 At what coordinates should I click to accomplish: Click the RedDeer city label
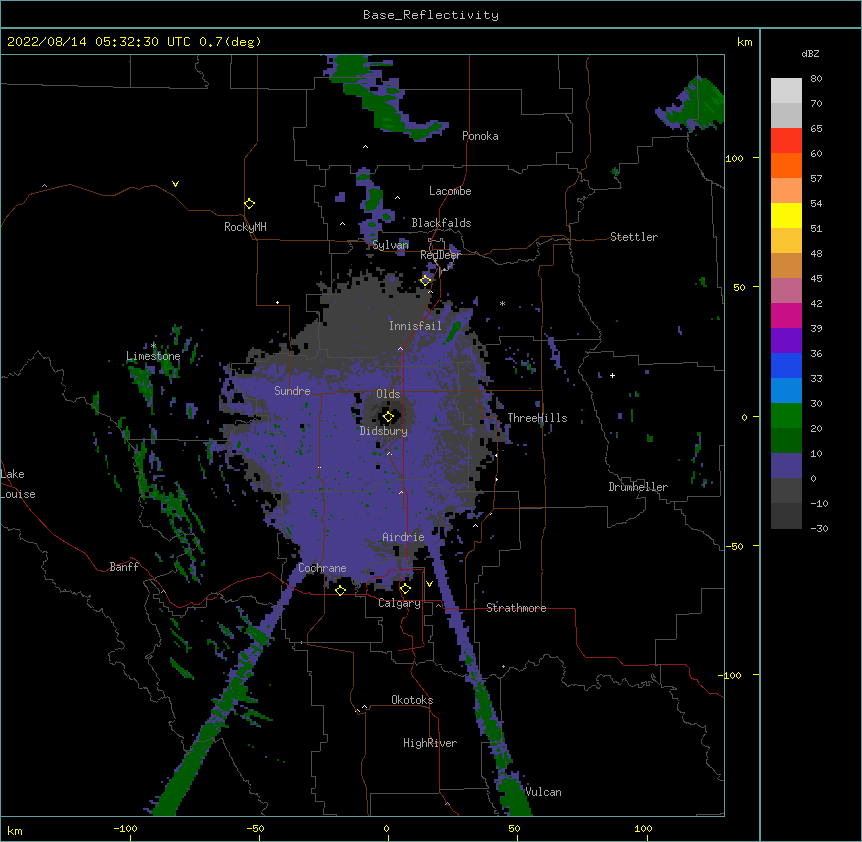click(440, 255)
